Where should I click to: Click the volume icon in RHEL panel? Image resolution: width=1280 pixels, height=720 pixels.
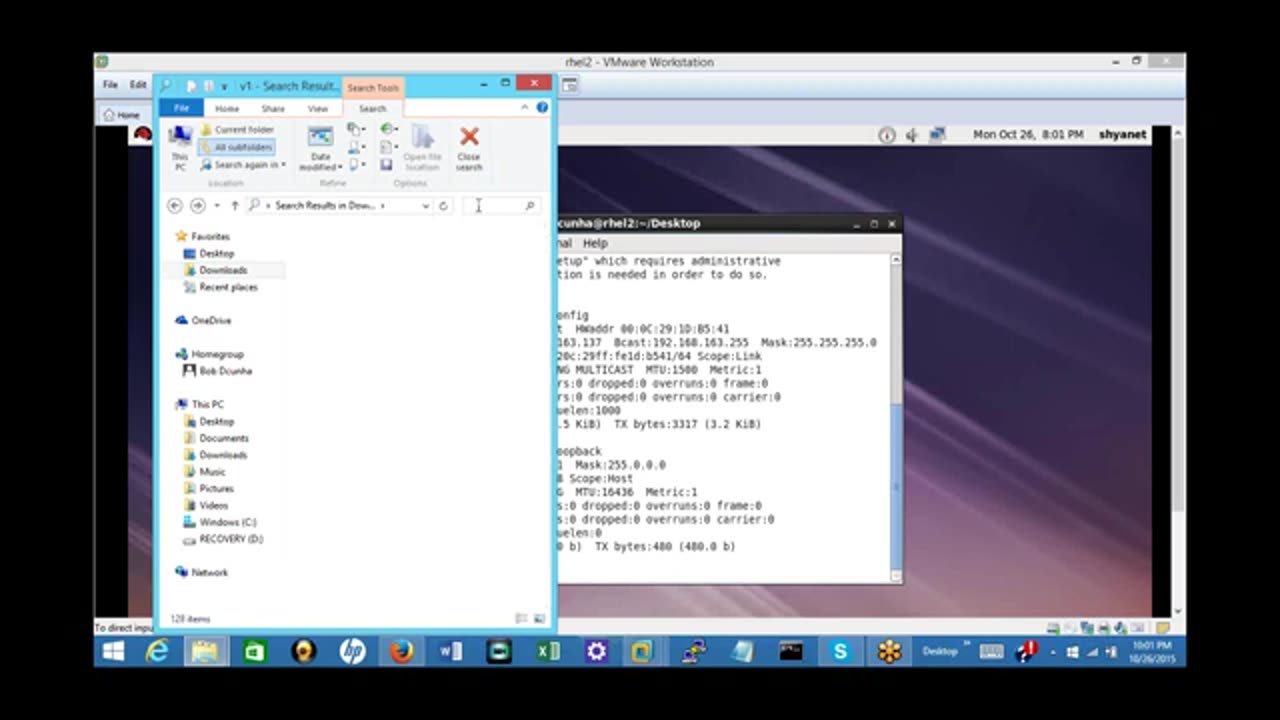pyautogui.click(x=911, y=135)
